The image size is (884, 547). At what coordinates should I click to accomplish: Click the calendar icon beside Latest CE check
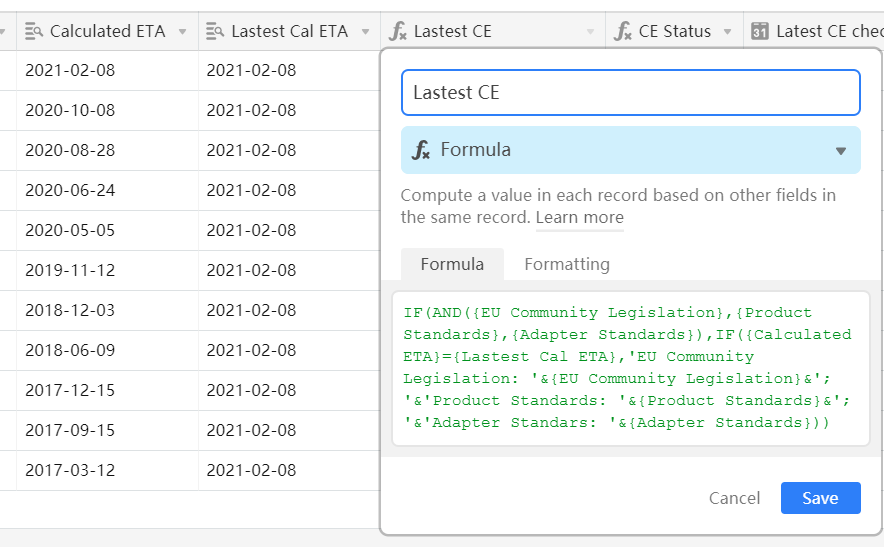point(759,31)
